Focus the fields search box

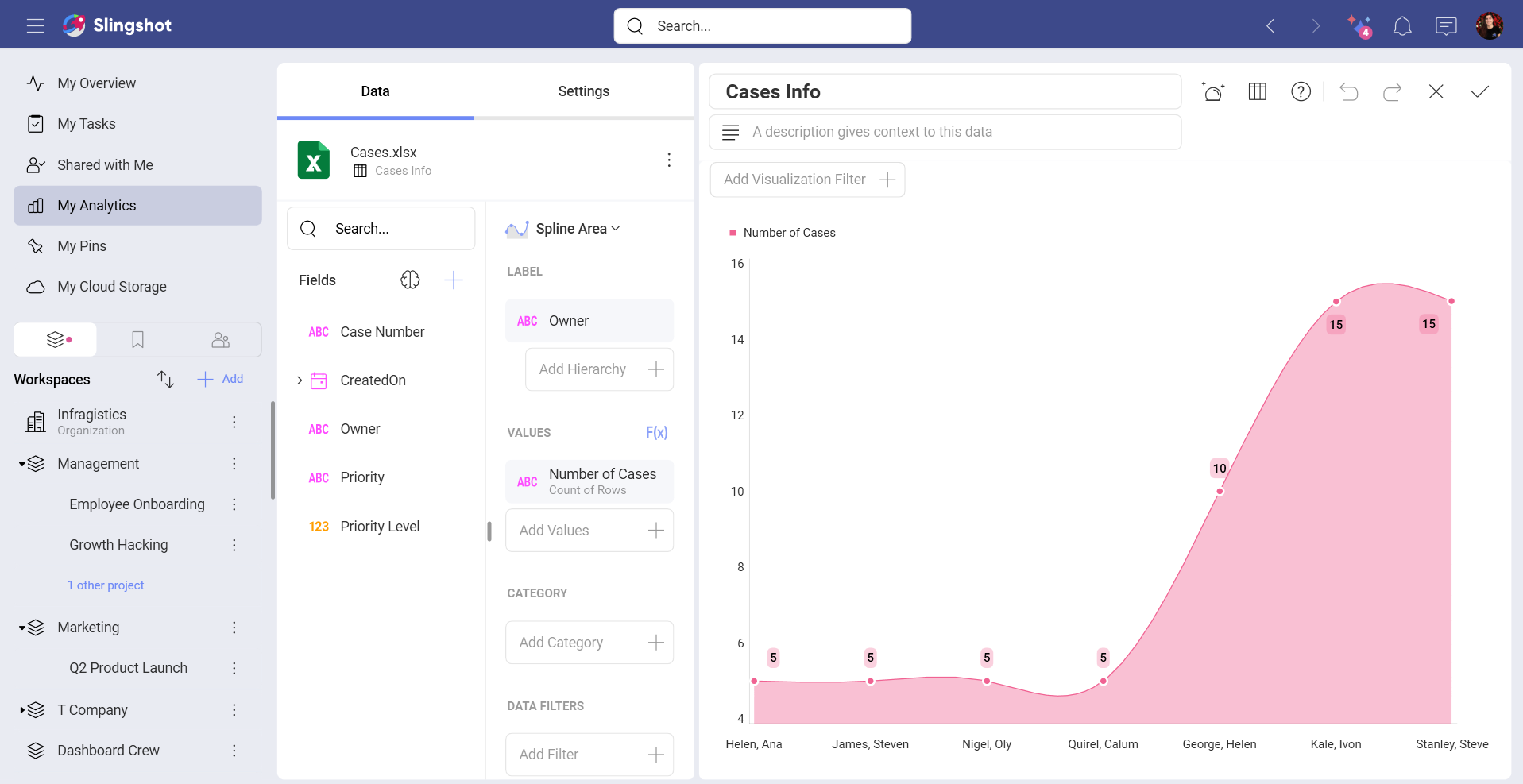(381, 229)
